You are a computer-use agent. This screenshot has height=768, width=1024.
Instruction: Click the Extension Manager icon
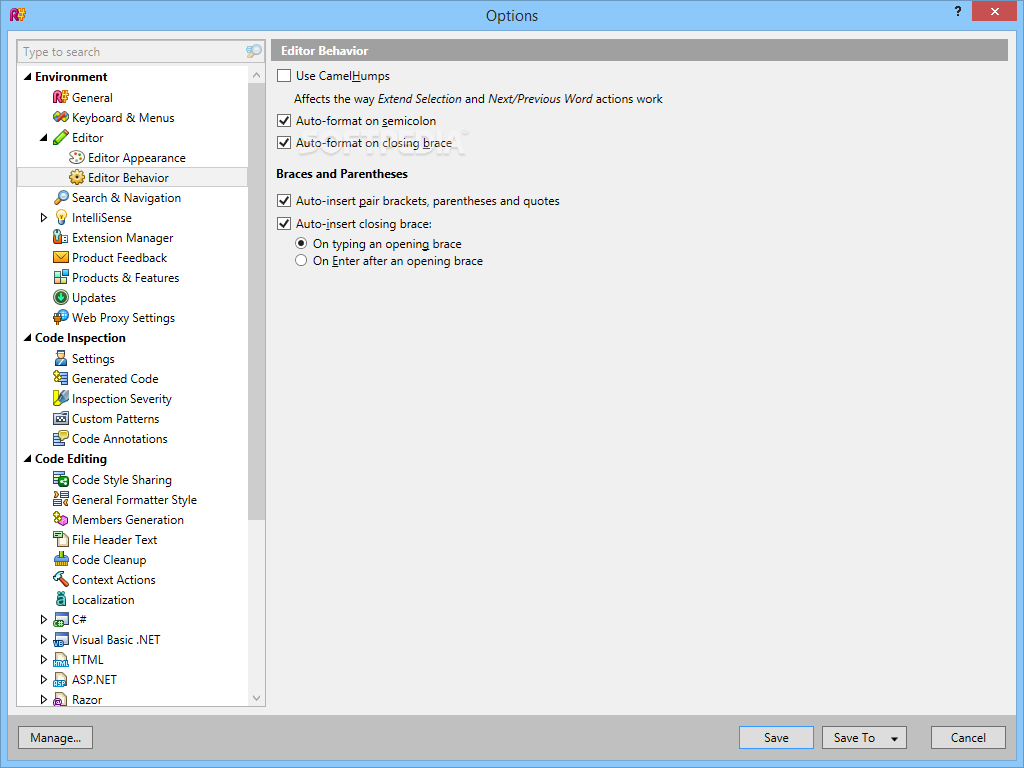60,238
